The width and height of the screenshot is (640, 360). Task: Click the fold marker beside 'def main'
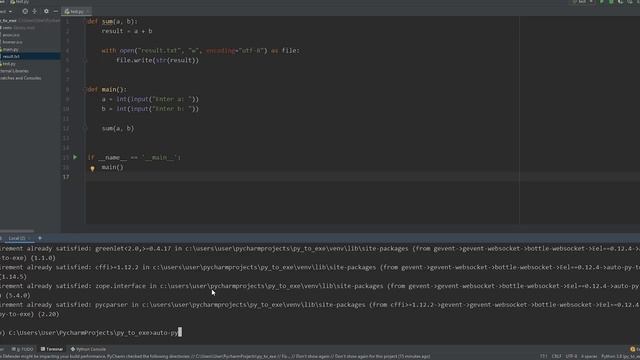click(x=84, y=89)
